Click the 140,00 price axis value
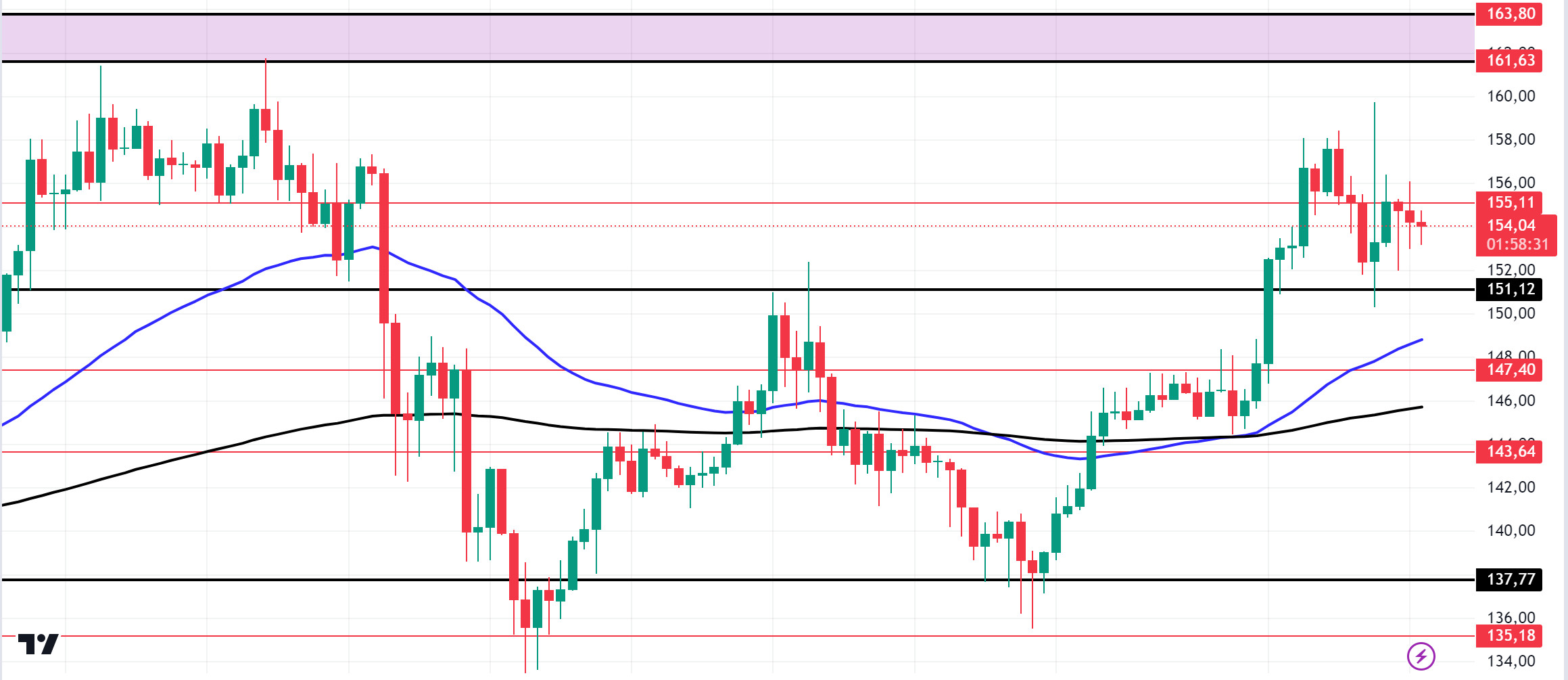The width and height of the screenshot is (1568, 680). [x=1511, y=530]
